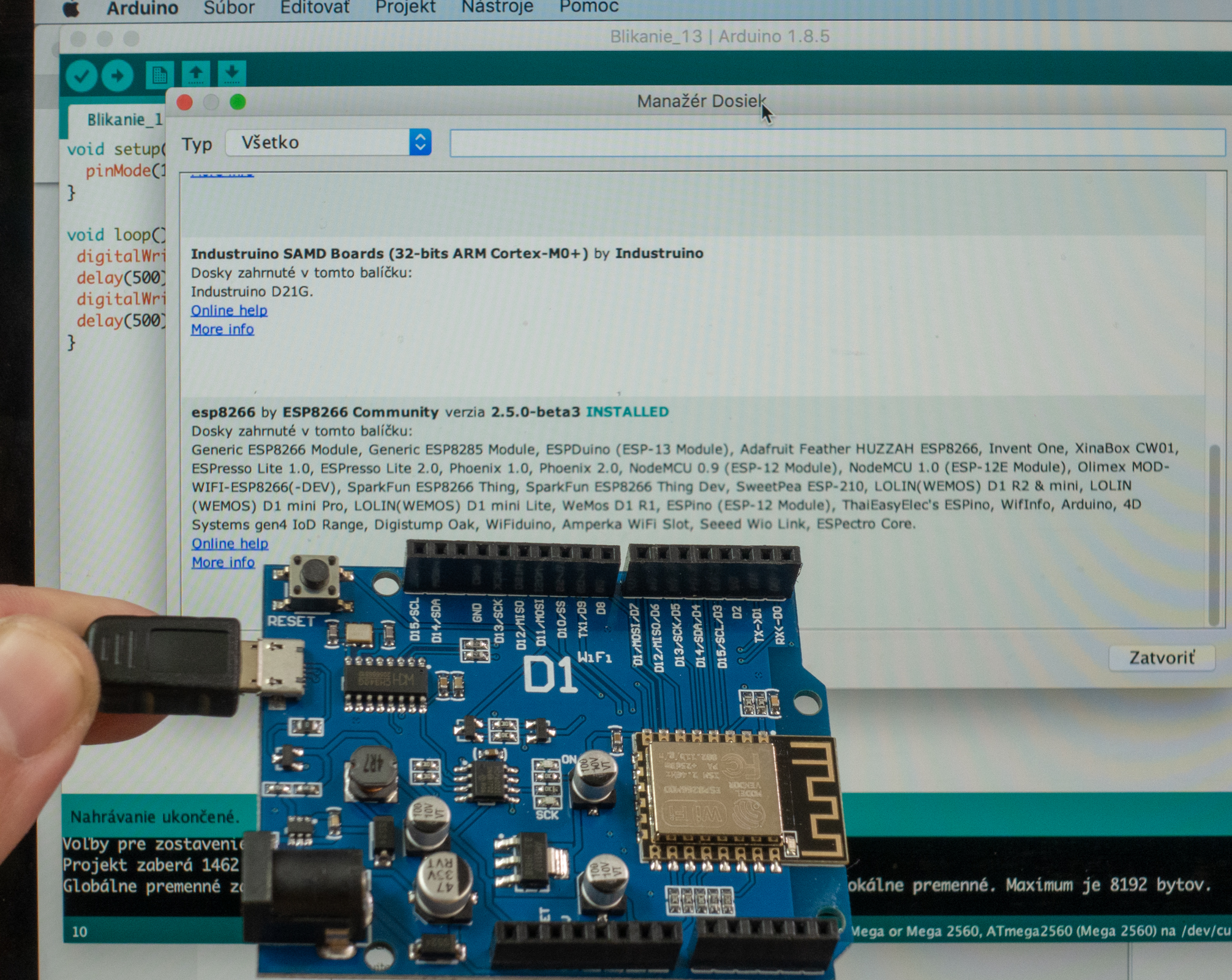
Task: Open the Apple menu icon
Action: [72, 8]
